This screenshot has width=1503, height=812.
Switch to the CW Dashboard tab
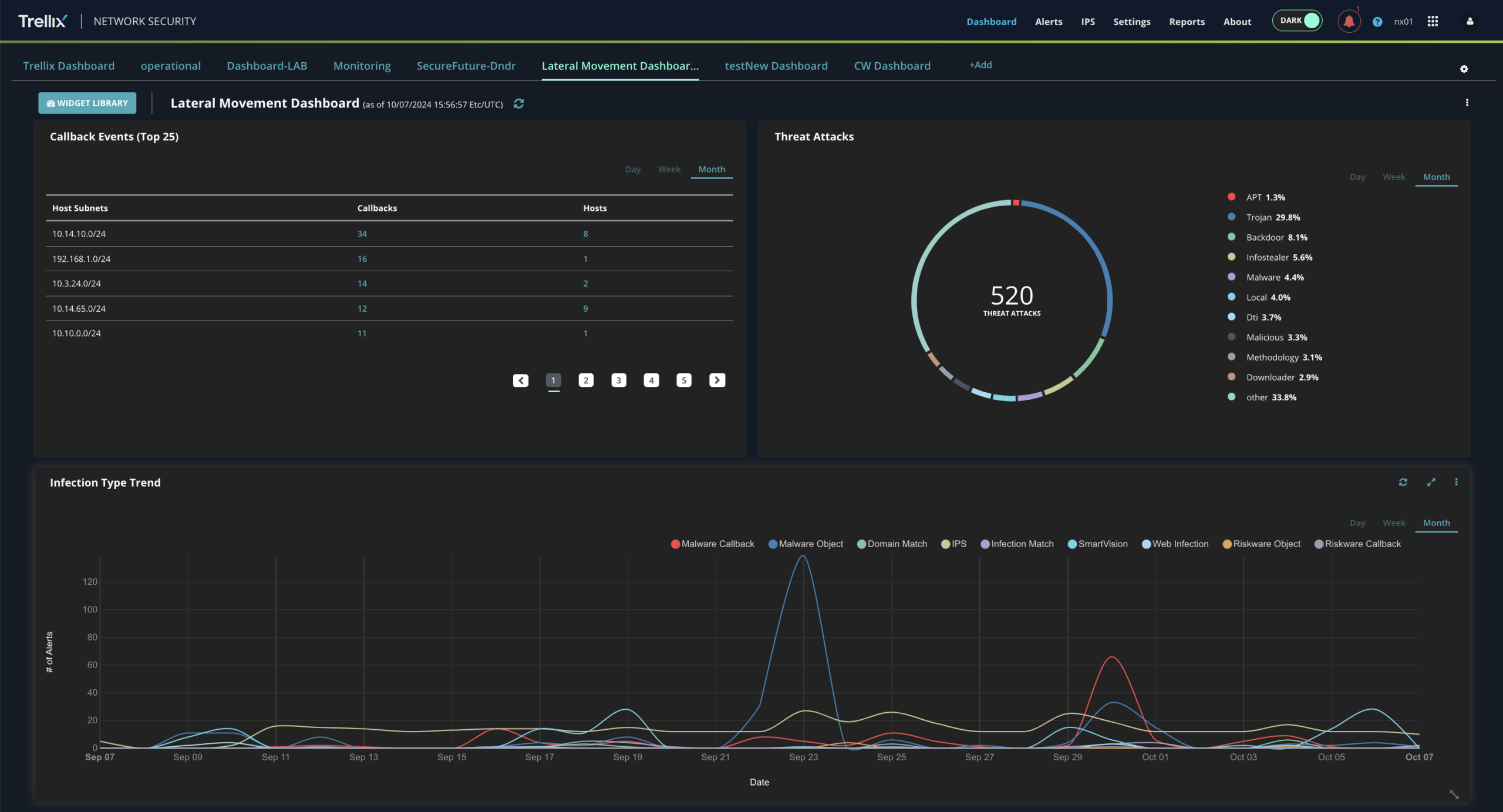click(892, 66)
